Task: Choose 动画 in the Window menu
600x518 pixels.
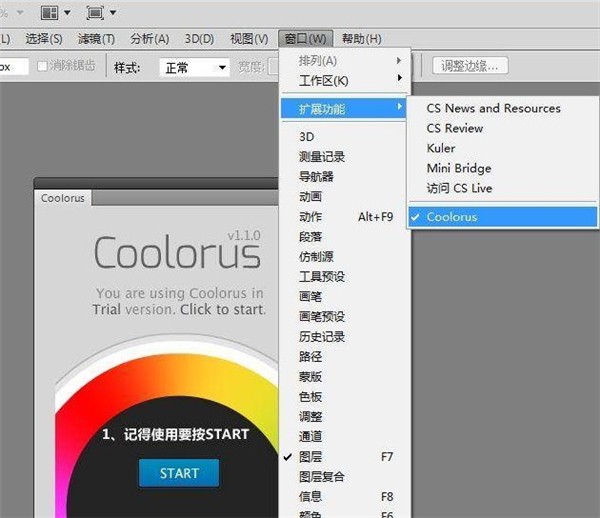Action: 346,197
